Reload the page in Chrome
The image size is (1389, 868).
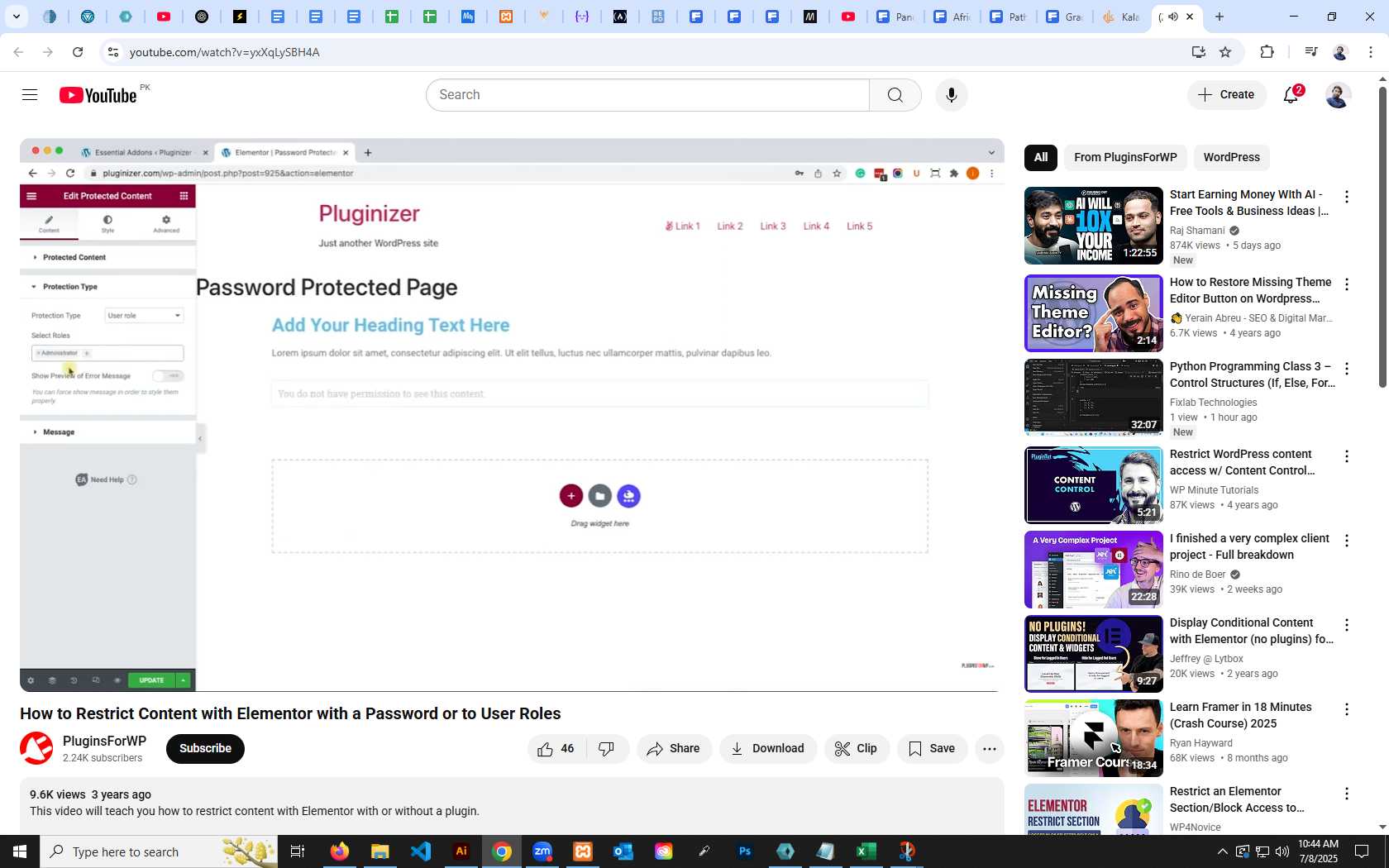pos(78,52)
